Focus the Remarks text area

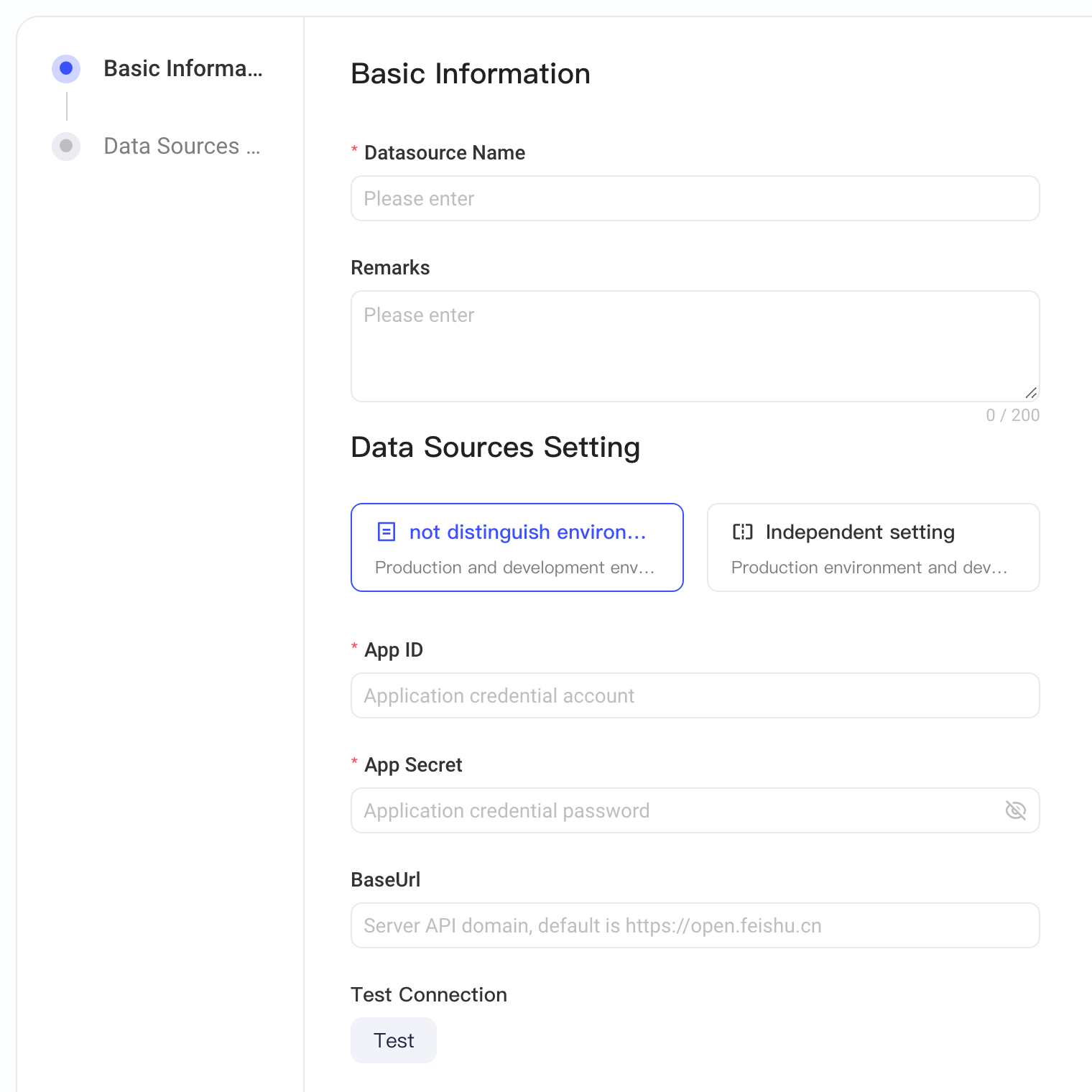(695, 346)
